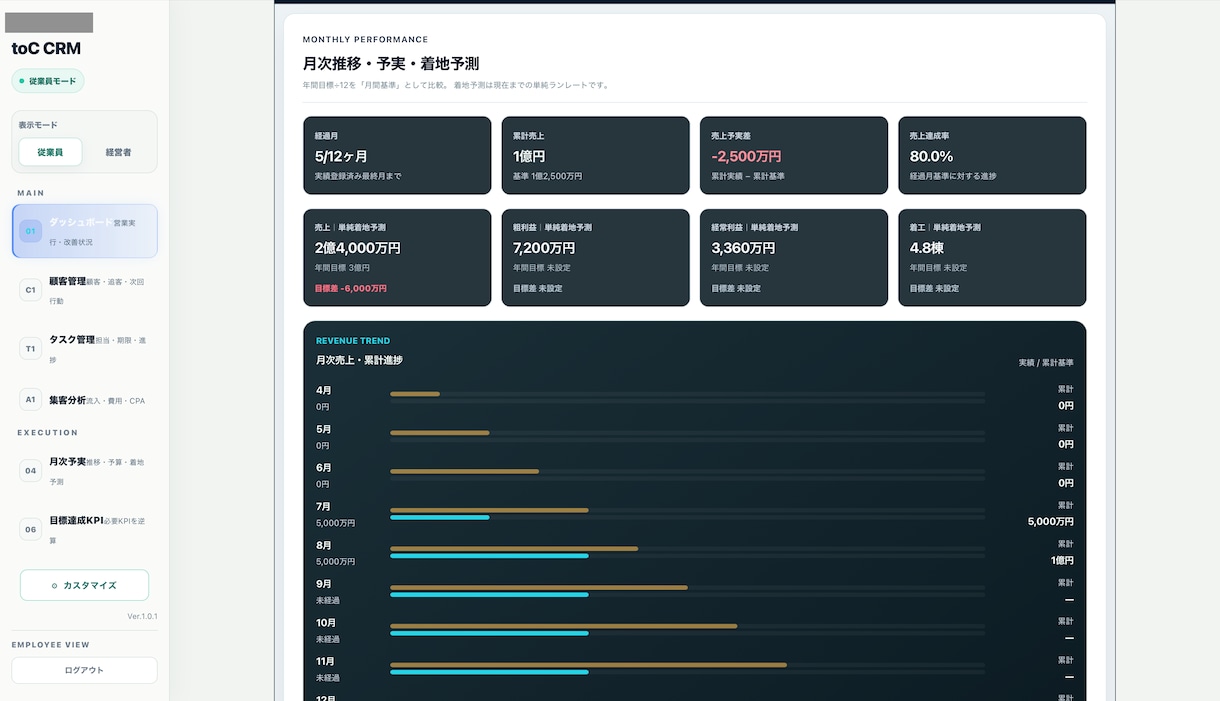Image resolution: width=1220 pixels, height=701 pixels.
Task: Click the 8月 cyan actual bar
Action: coord(489,555)
